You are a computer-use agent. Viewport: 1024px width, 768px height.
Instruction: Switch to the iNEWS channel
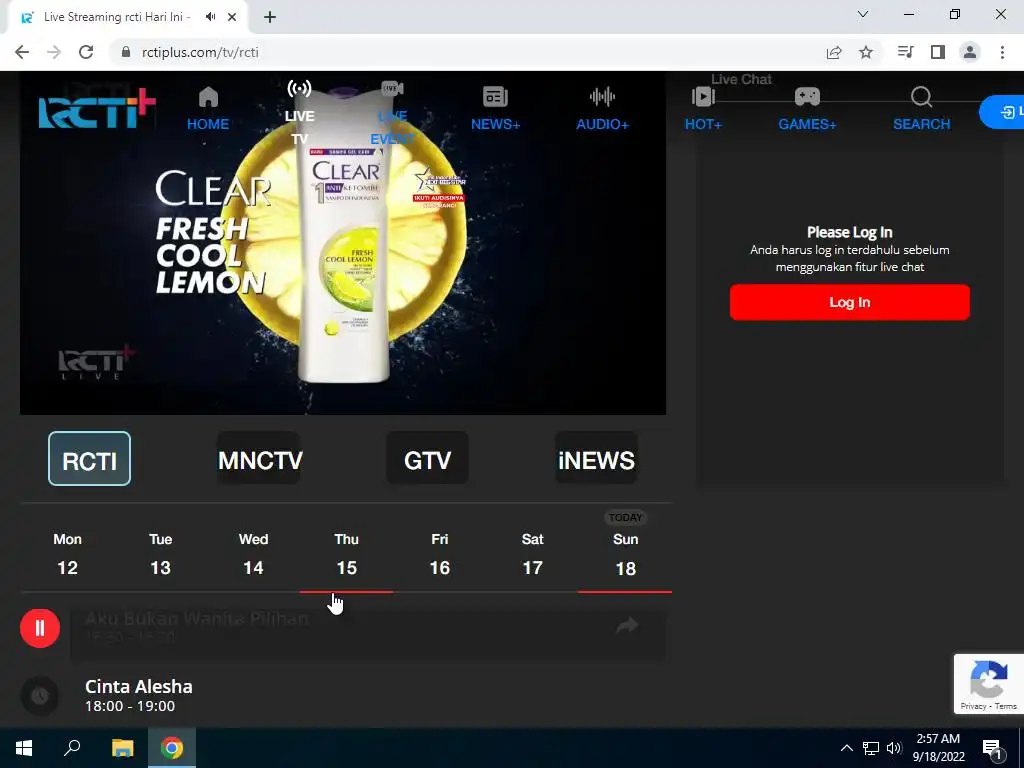[x=596, y=459]
